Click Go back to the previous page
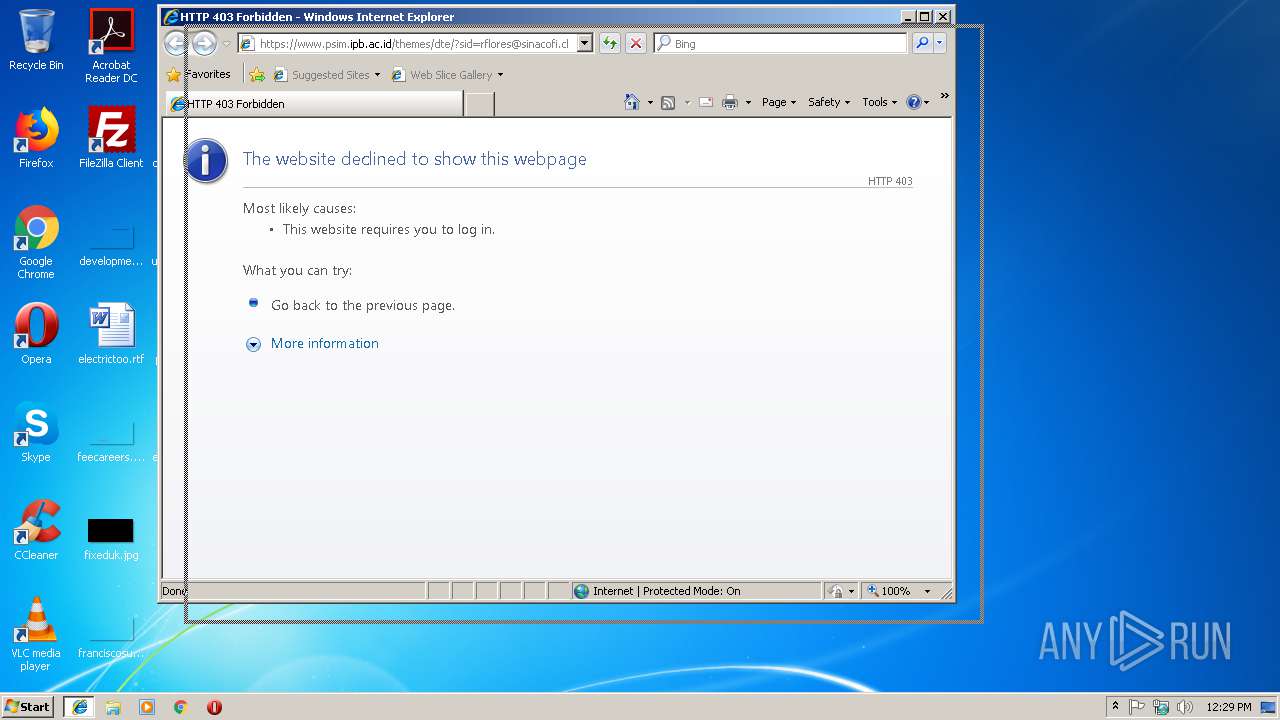 (363, 305)
